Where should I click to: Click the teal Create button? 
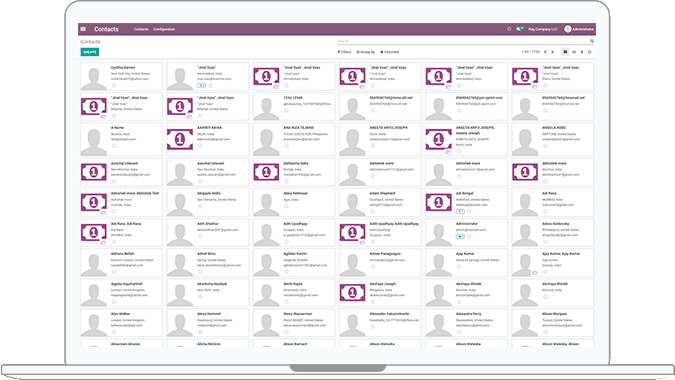(90, 52)
